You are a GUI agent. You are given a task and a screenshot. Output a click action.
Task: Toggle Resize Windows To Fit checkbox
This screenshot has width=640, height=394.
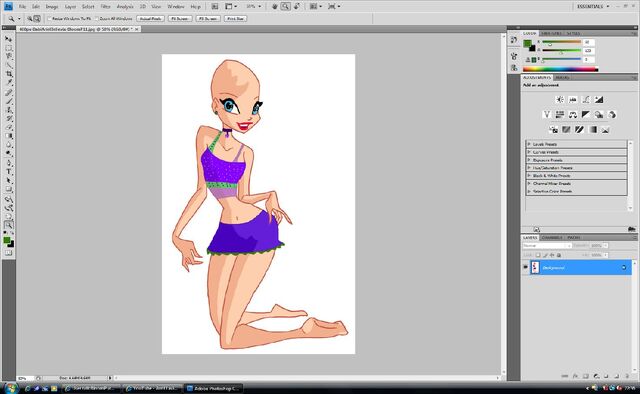pyautogui.click(x=49, y=19)
